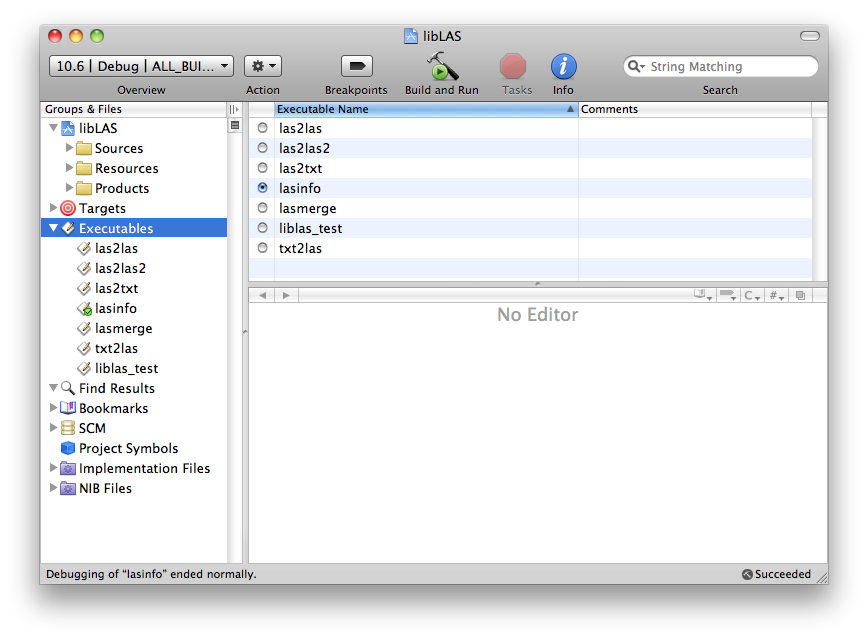Click the Breakpoints toolbar icon
Screen dimensions: 868x639
[x=356, y=67]
